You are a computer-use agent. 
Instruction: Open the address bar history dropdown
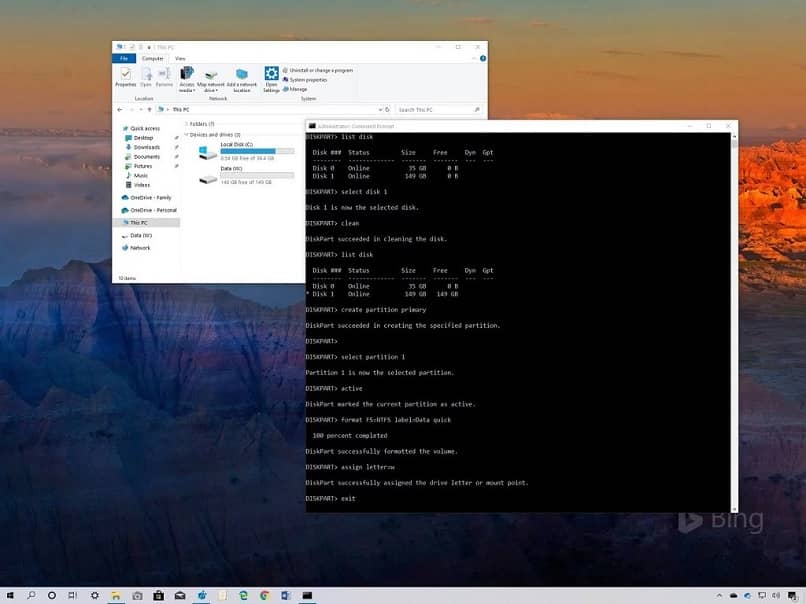pyautogui.click(x=381, y=109)
